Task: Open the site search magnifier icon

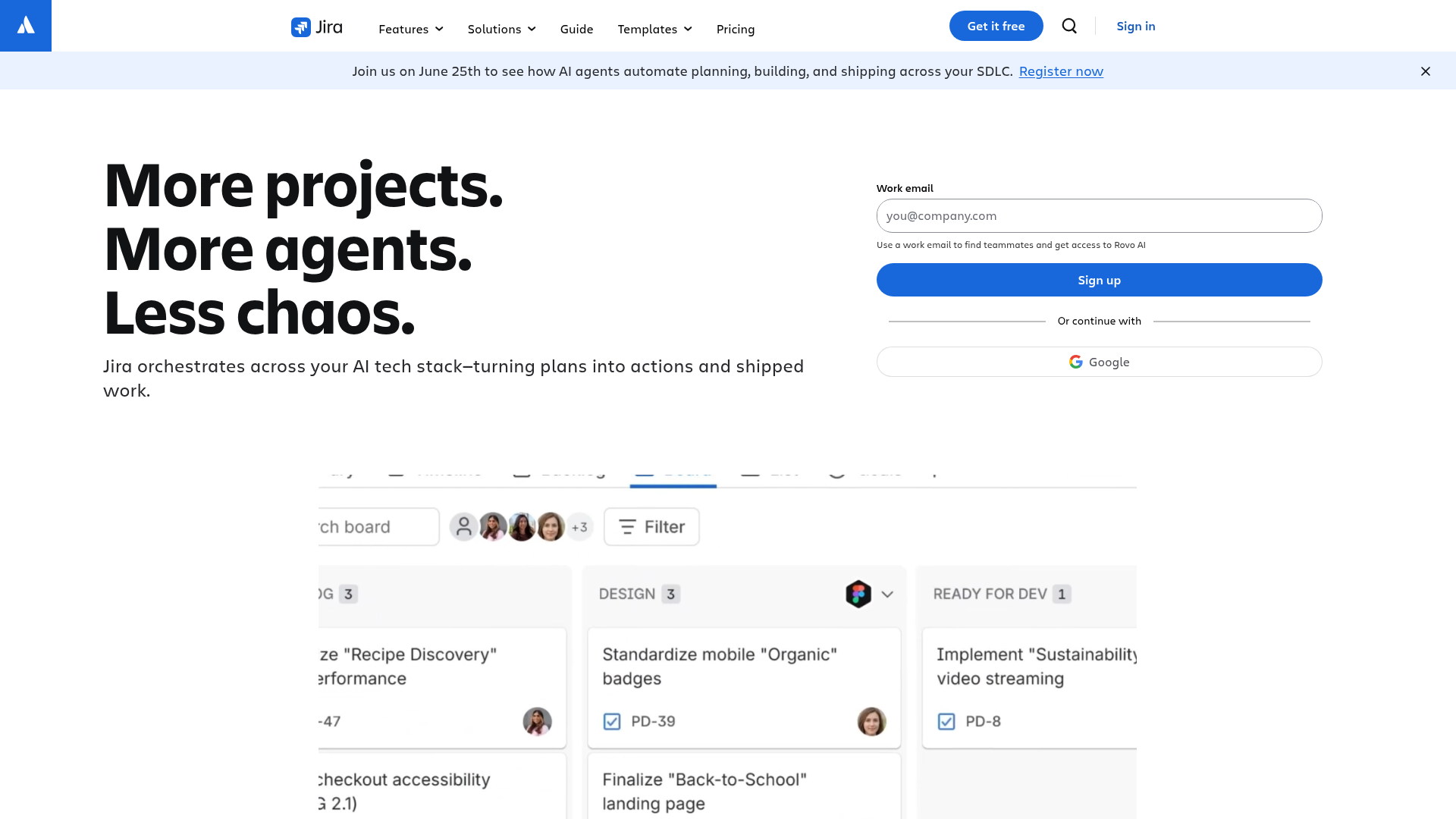Action: tap(1069, 26)
